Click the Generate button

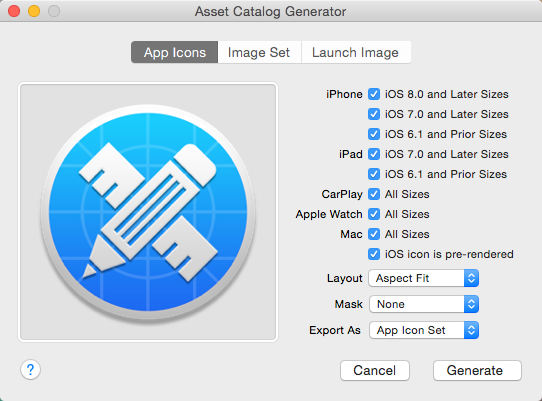click(477, 371)
